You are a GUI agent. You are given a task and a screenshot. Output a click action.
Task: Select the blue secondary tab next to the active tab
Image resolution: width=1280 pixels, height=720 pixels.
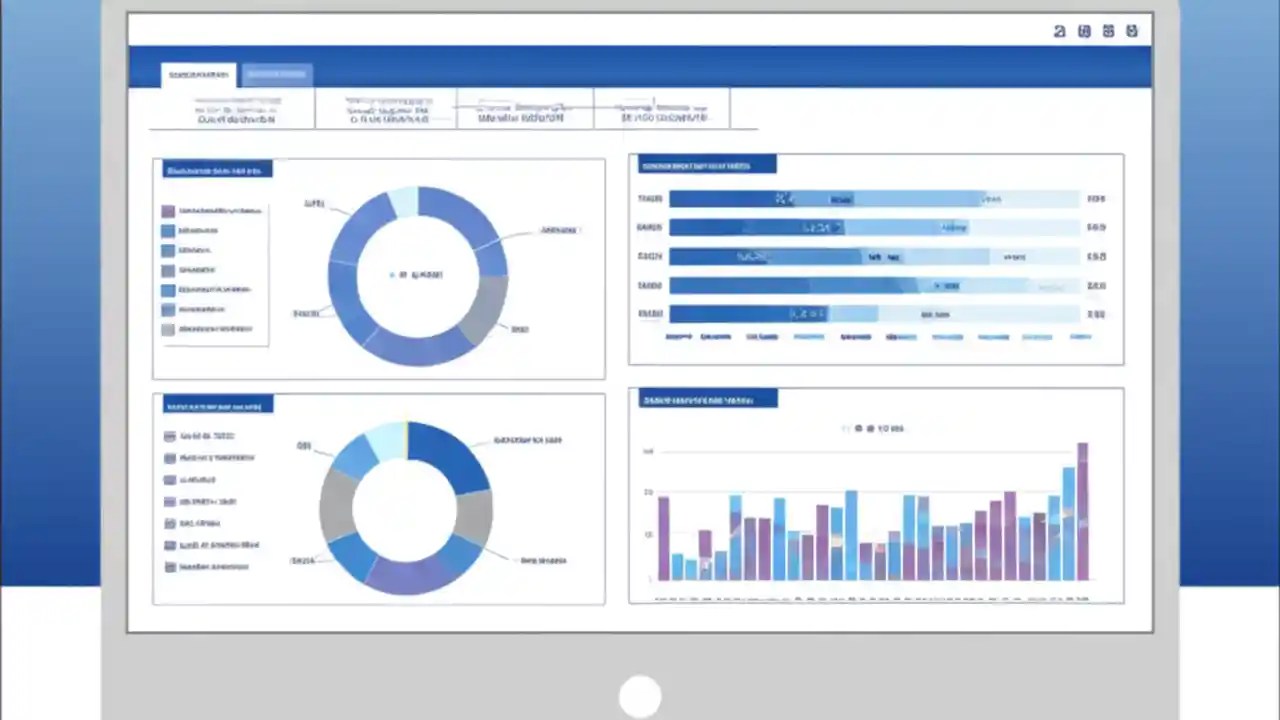pos(277,74)
